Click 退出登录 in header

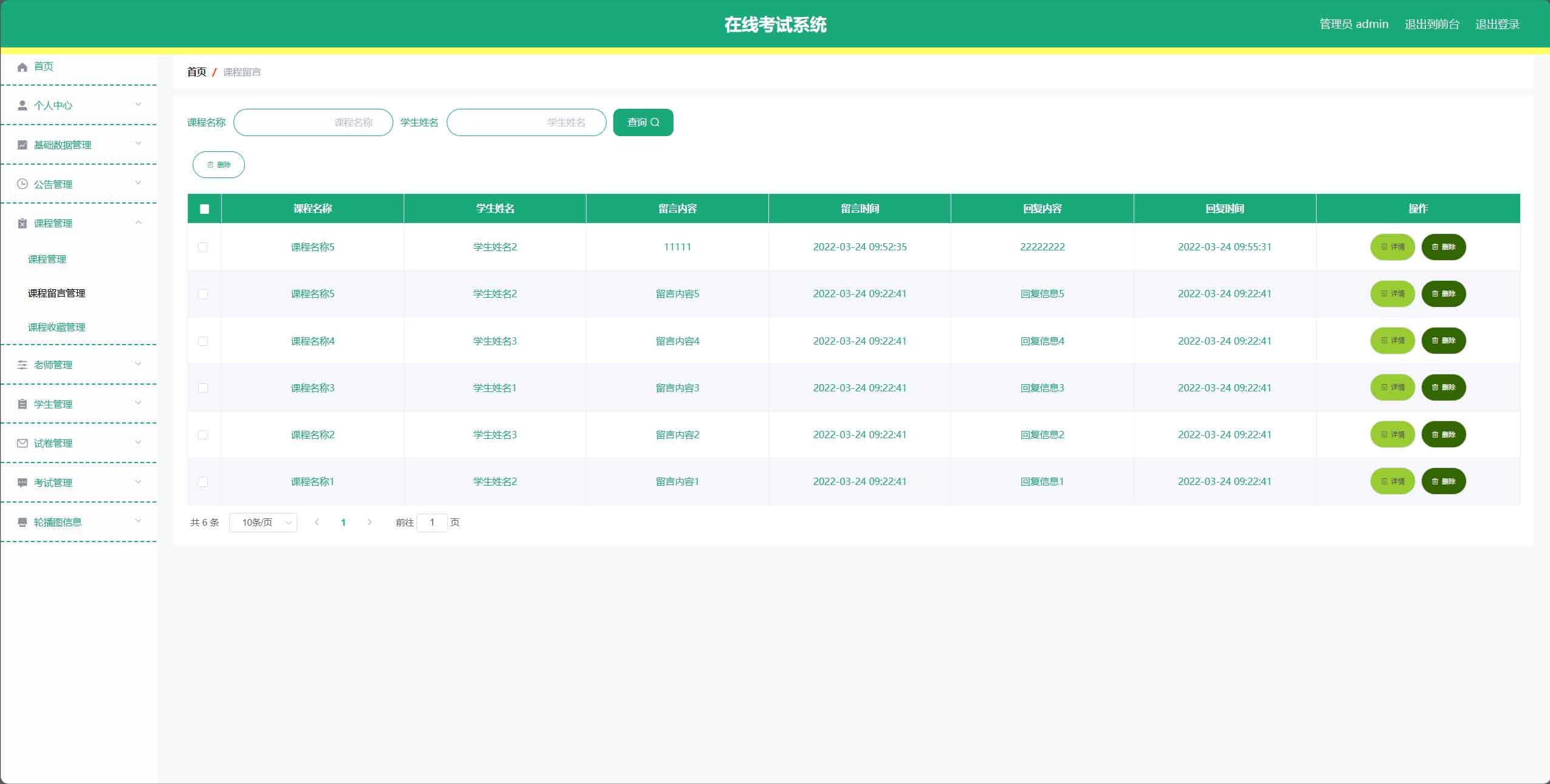pos(1497,24)
